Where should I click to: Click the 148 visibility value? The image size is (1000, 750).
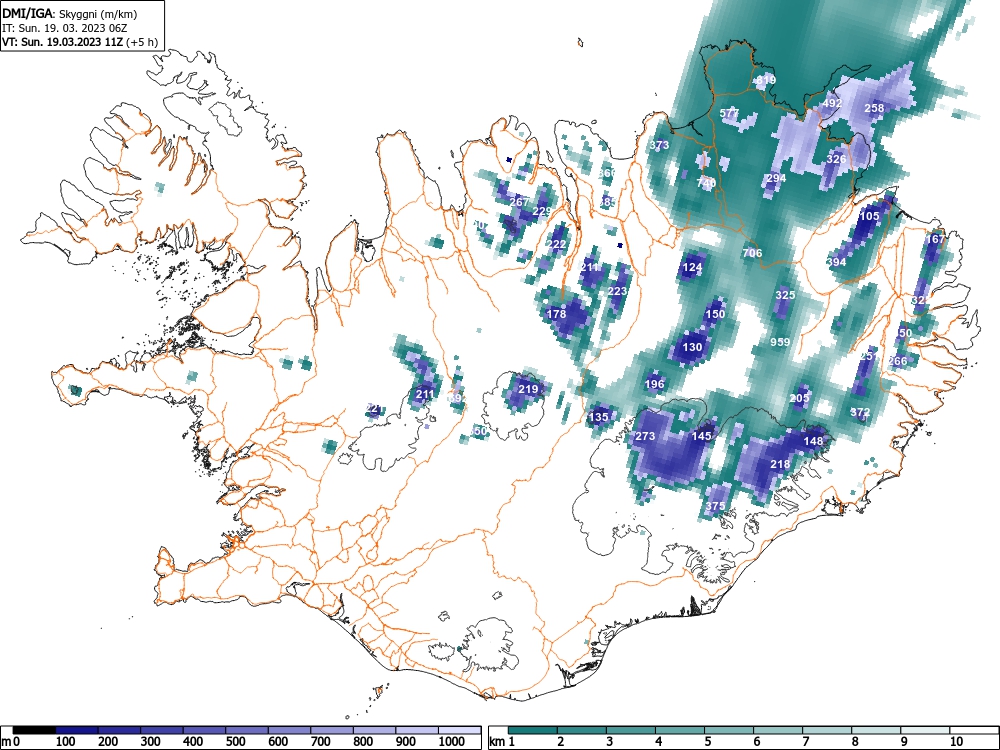tap(814, 441)
